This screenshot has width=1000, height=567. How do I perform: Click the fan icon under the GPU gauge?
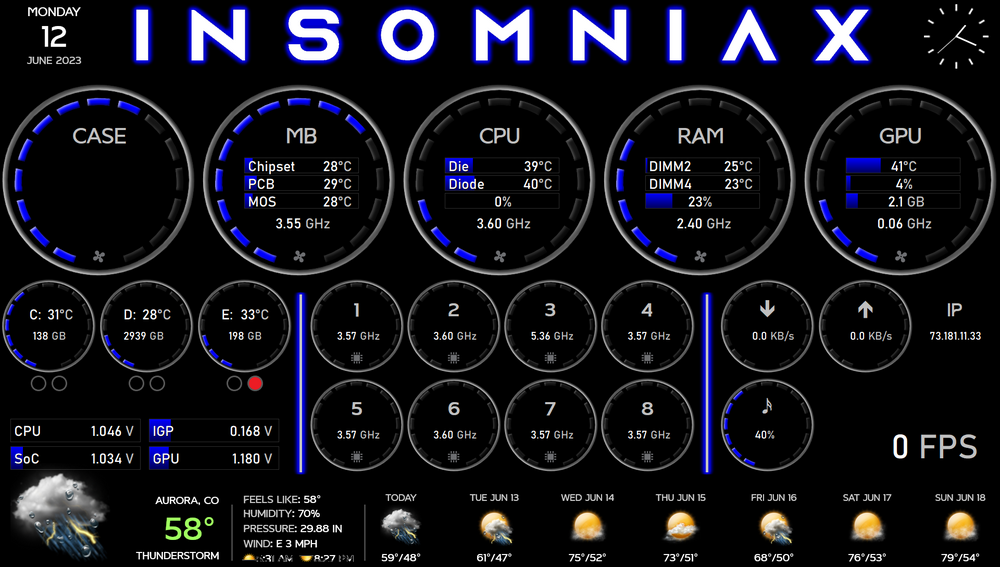(899, 256)
